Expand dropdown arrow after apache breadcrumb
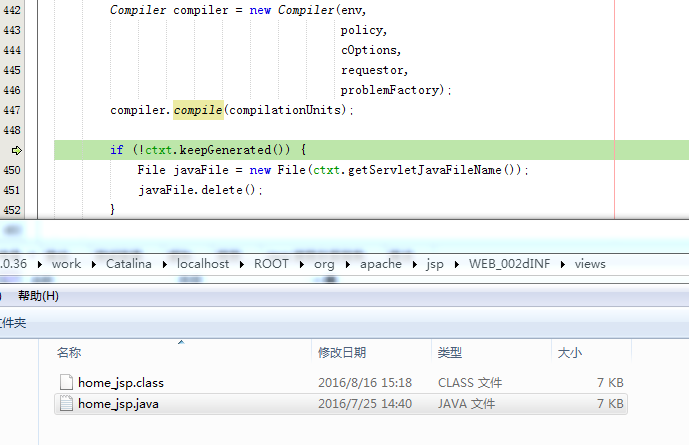The height and width of the screenshot is (445, 689). (x=414, y=264)
